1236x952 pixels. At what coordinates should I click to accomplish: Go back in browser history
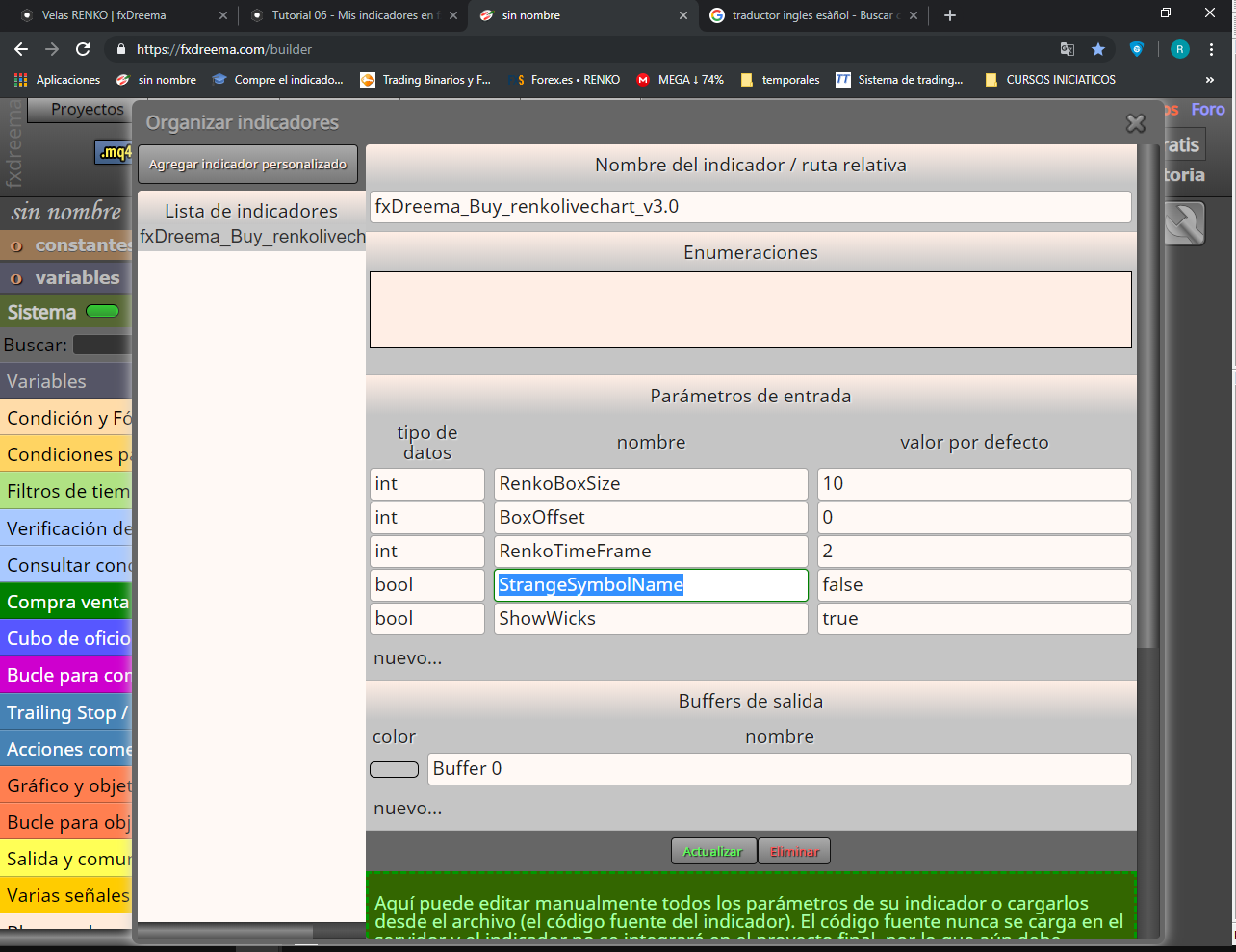click(x=21, y=49)
